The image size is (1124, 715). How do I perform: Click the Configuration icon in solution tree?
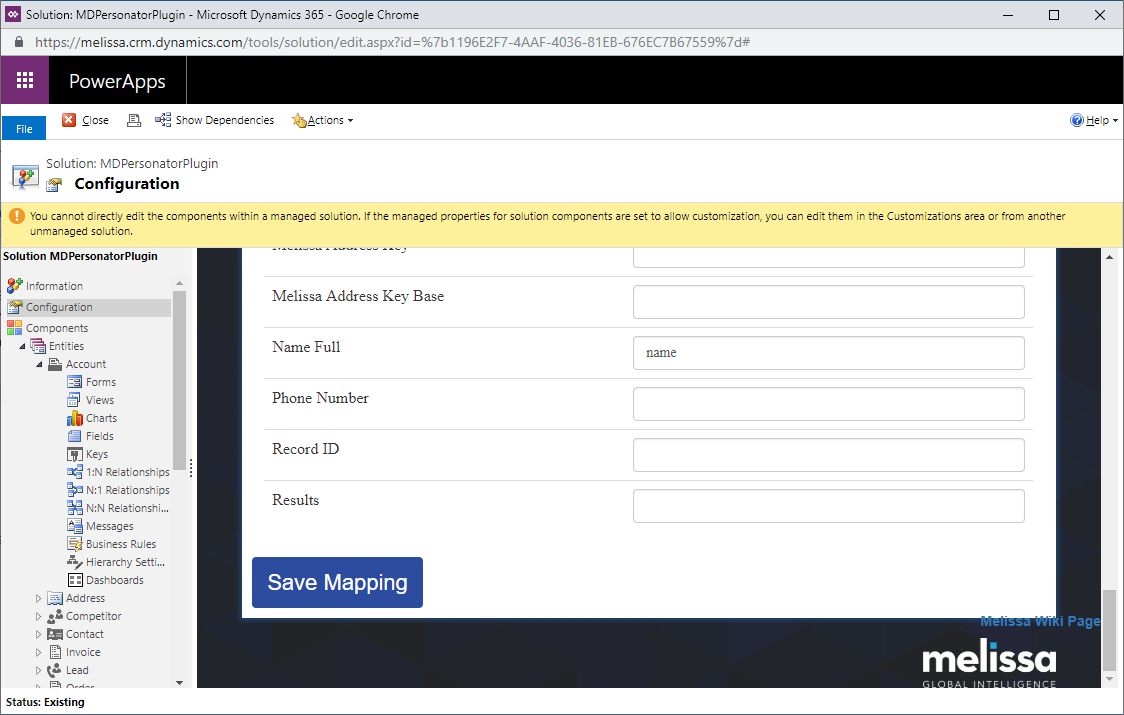tap(14, 307)
